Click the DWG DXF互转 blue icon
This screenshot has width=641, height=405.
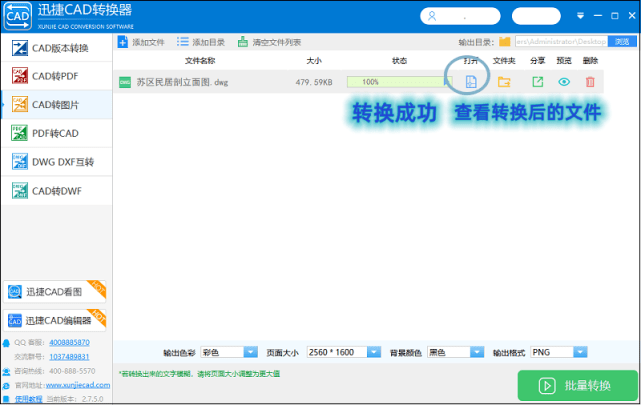(20, 162)
